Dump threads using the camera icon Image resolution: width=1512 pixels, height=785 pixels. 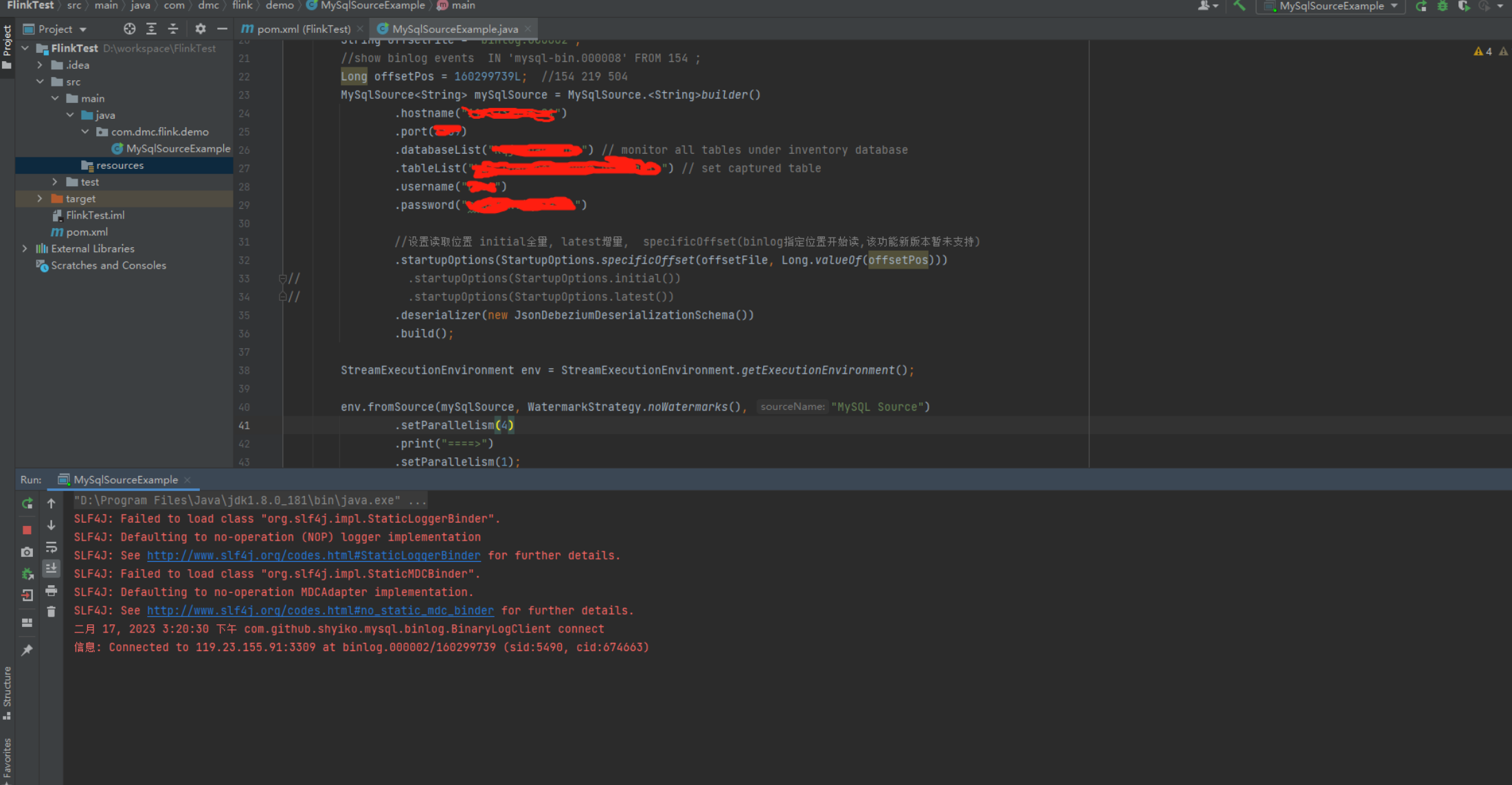pyautogui.click(x=27, y=552)
